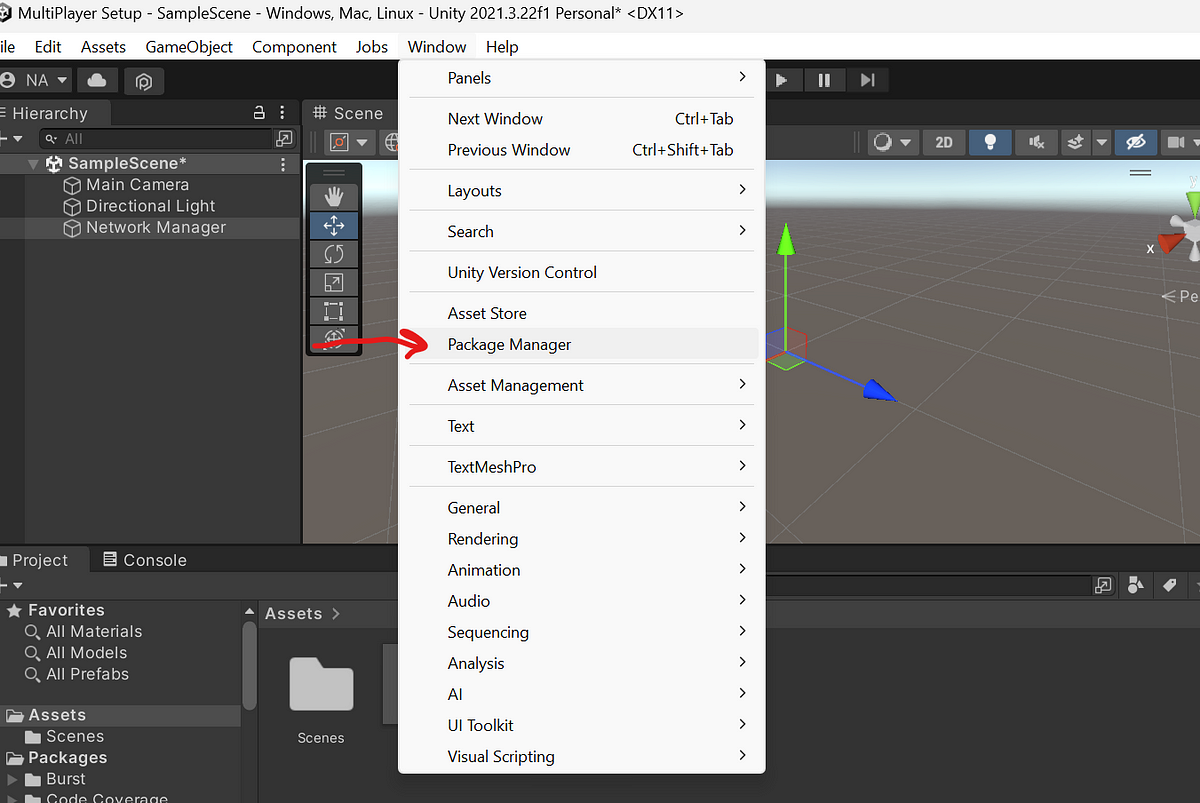Select All Prefabs favorite
1200x803 pixels.
click(x=87, y=674)
